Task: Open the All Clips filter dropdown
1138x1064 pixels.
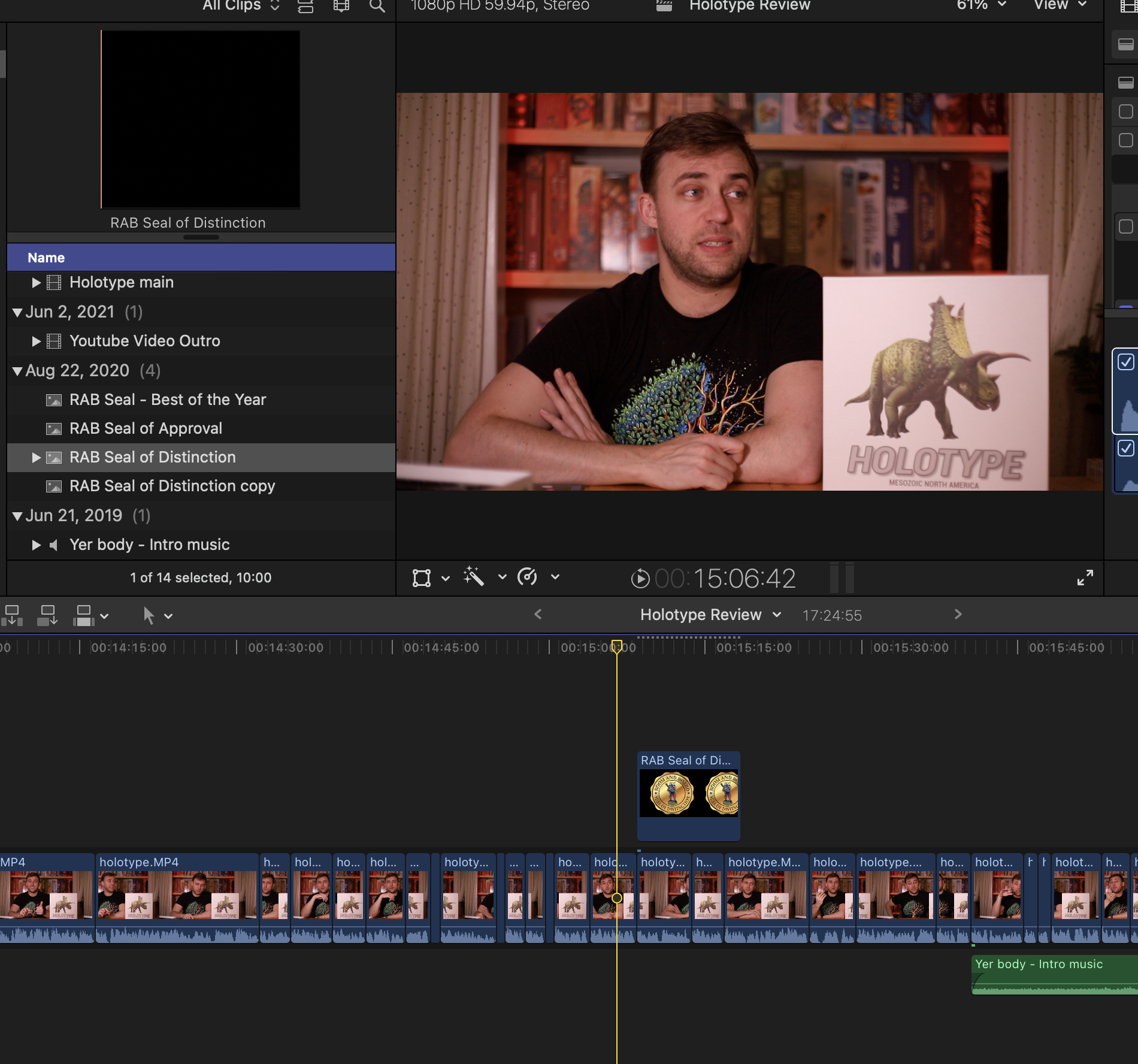Action: [241, 5]
